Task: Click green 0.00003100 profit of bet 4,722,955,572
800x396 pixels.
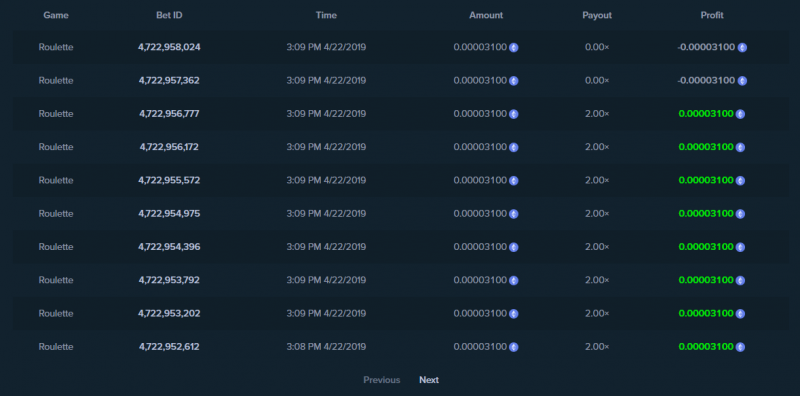Action: (x=706, y=180)
